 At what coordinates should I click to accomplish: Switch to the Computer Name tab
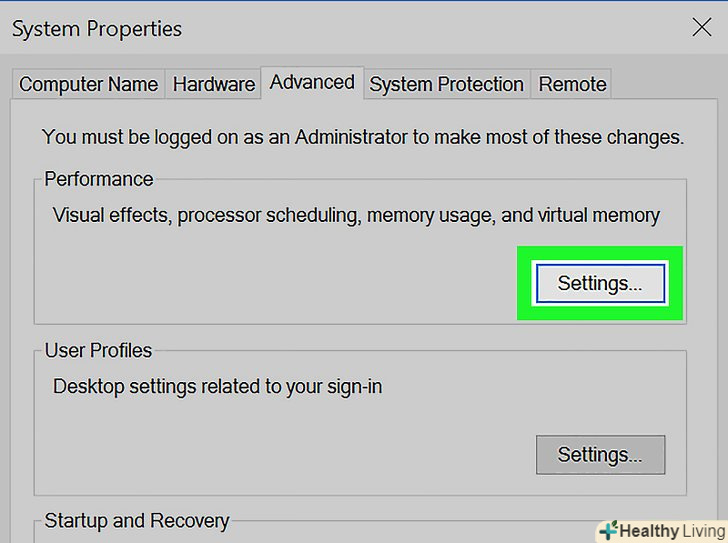(x=88, y=85)
